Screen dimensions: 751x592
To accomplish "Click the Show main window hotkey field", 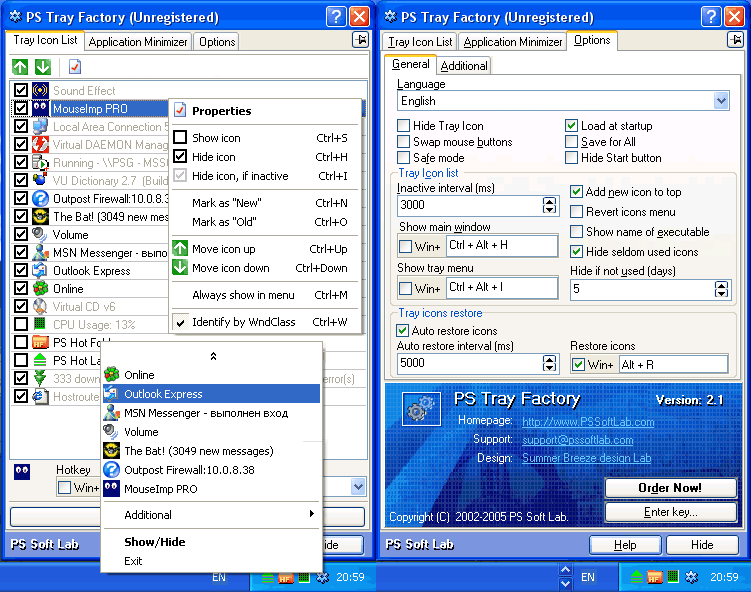I will tap(501, 245).
